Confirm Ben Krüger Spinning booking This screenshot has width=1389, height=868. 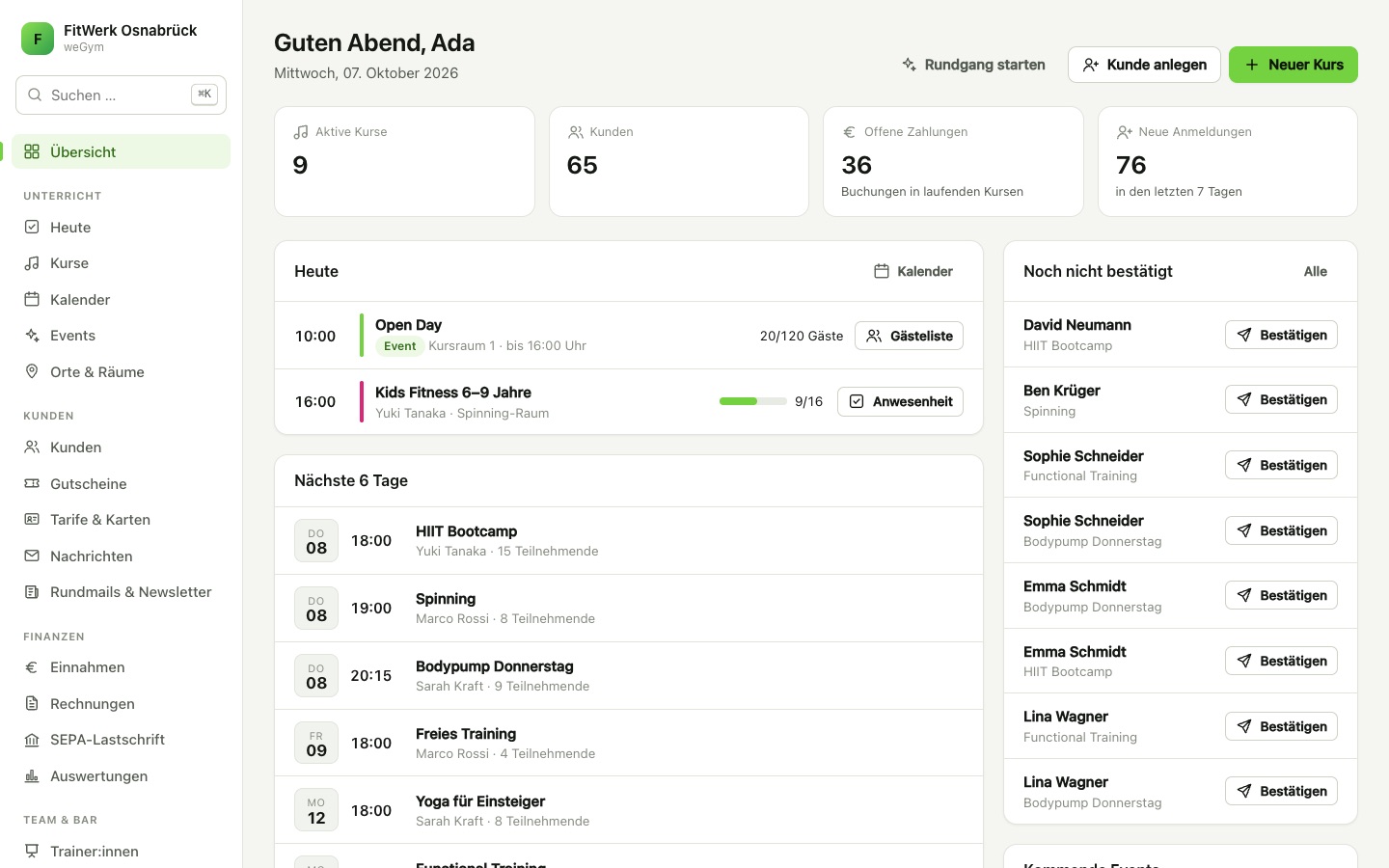tap(1281, 399)
